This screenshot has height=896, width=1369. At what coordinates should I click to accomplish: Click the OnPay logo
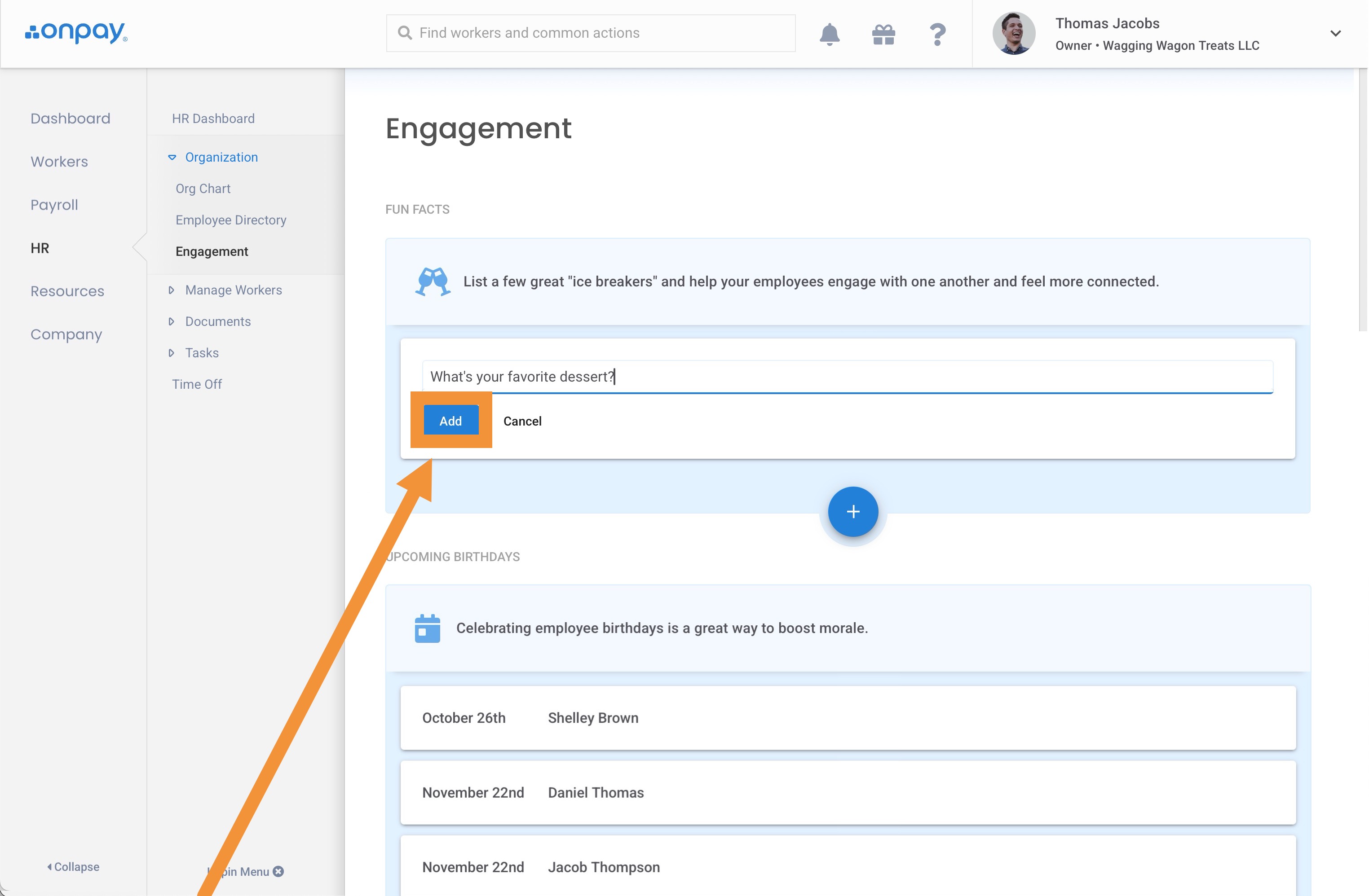tap(76, 32)
